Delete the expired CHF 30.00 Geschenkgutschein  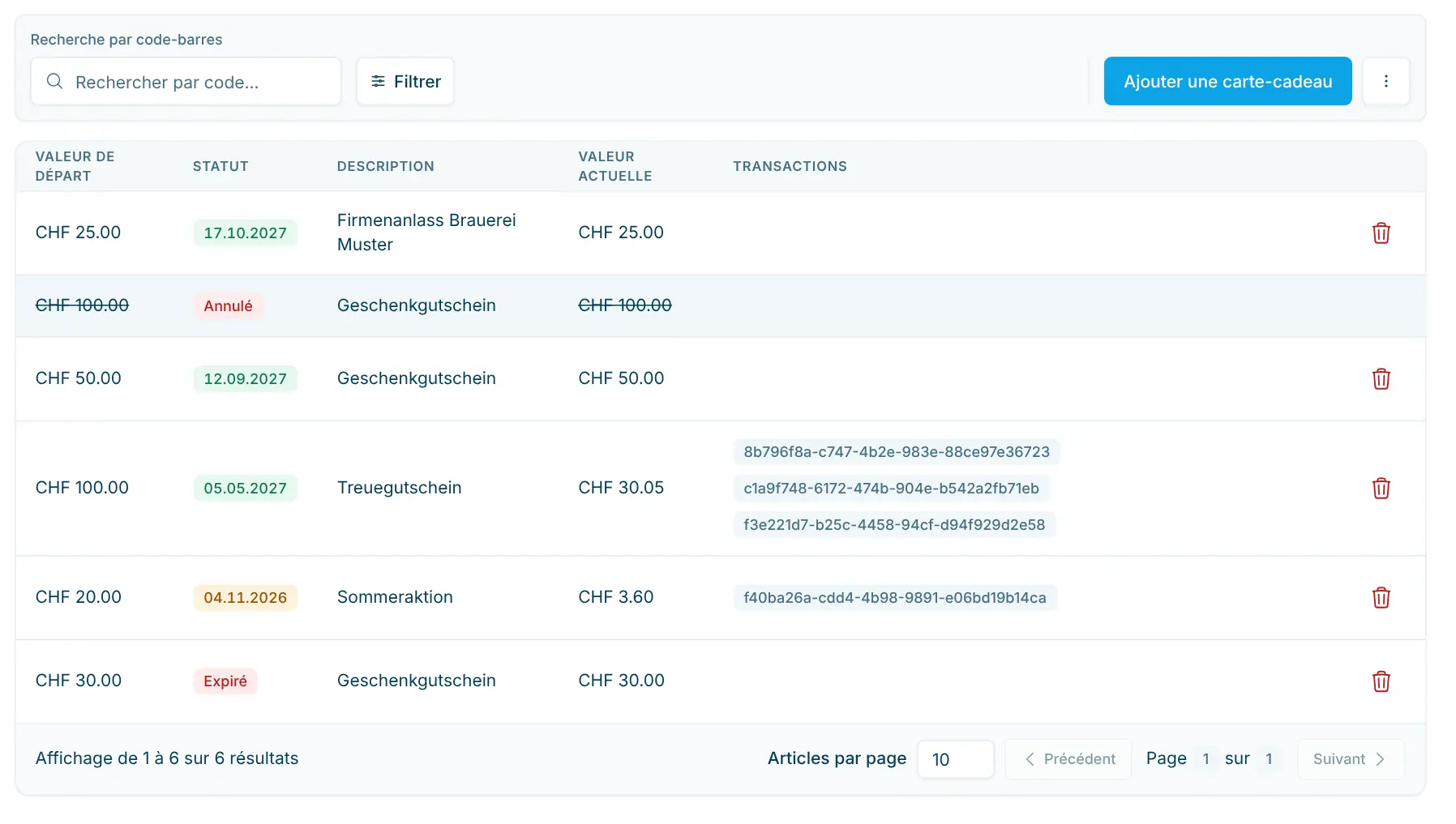(1381, 681)
